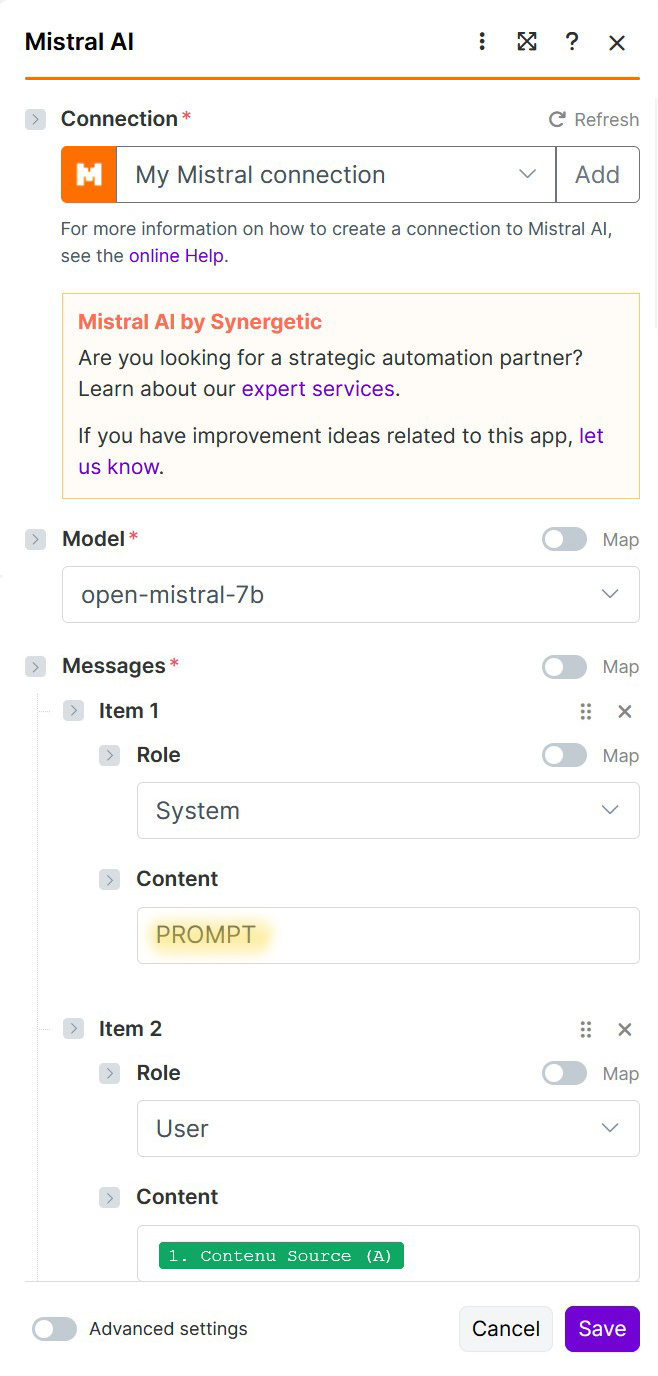The image size is (658, 1376).
Task: Expand the module settings to full screen
Action: click(x=527, y=42)
